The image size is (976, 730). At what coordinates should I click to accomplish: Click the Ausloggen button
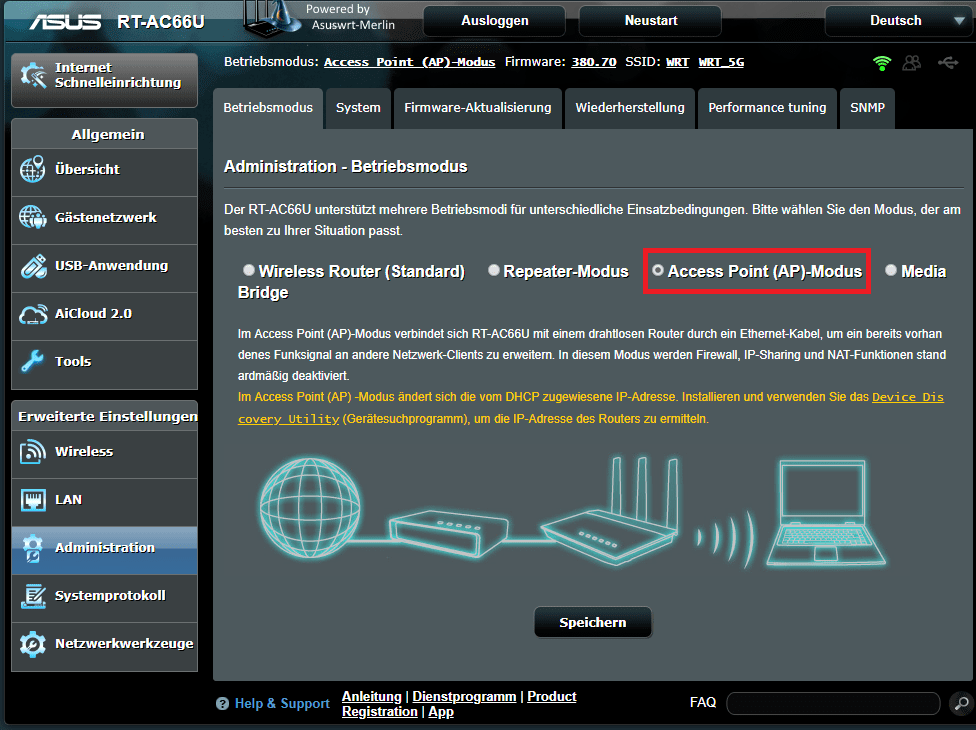tap(494, 21)
